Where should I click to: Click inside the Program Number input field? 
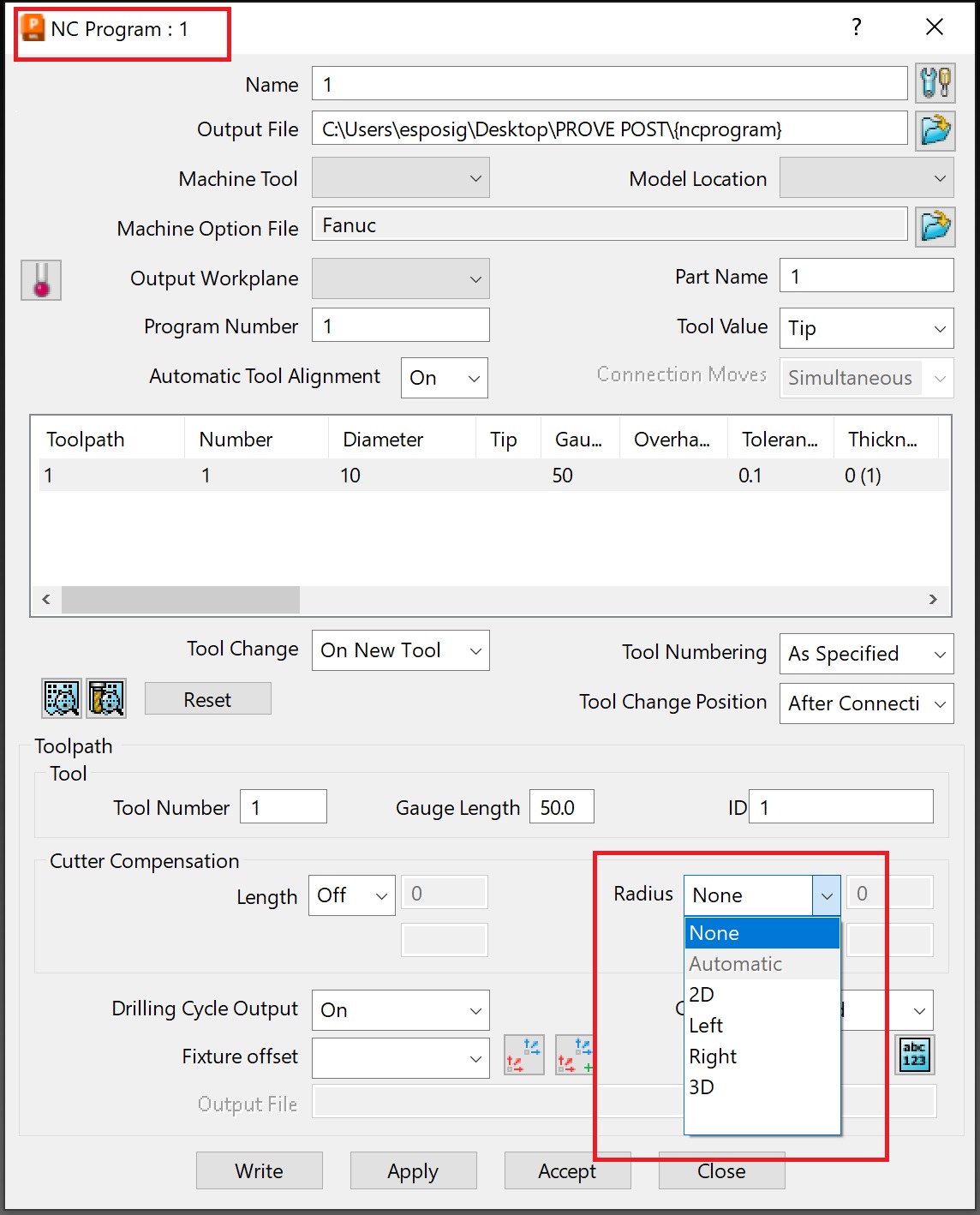[x=400, y=326]
